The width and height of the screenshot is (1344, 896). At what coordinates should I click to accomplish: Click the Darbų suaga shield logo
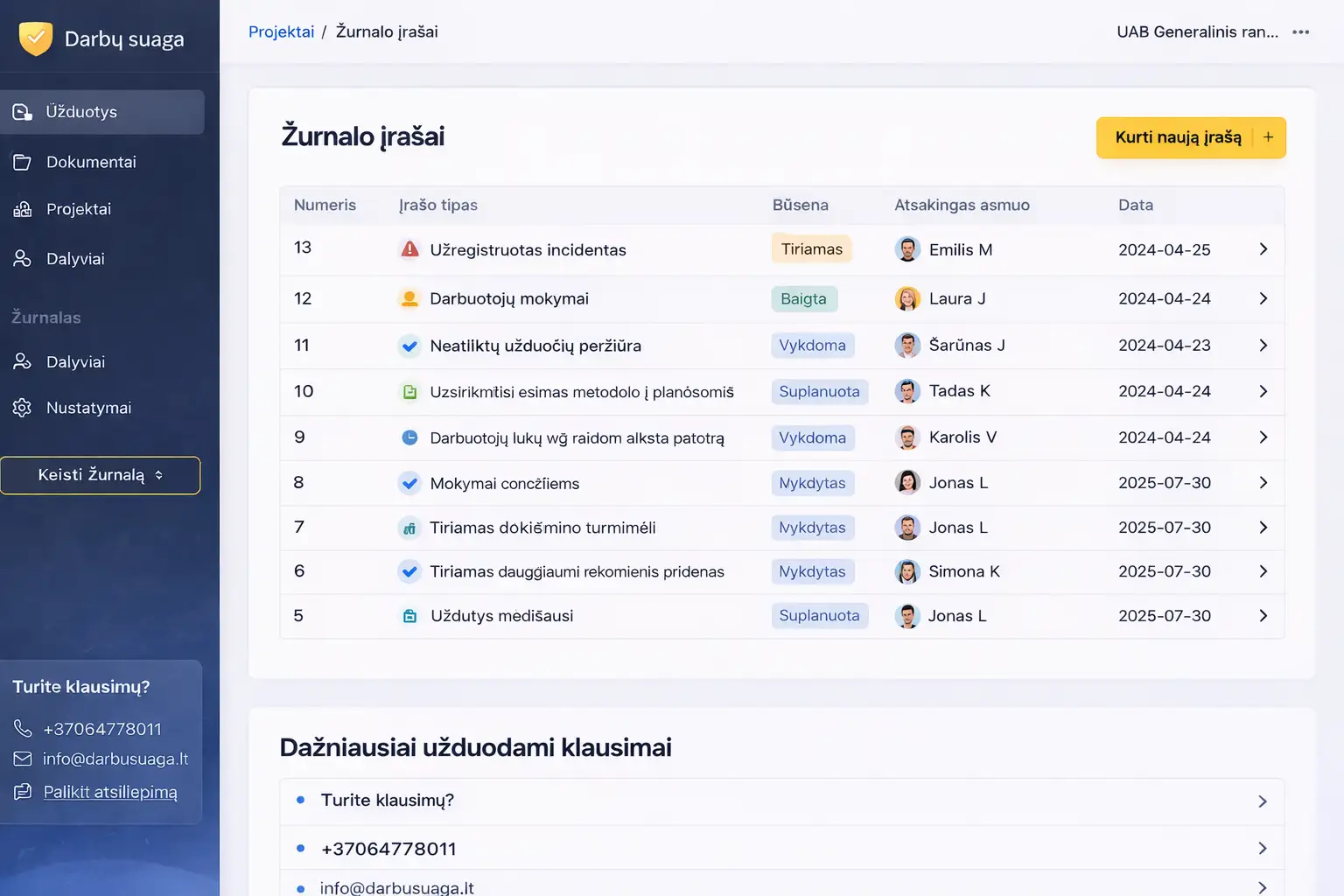pyautogui.click(x=36, y=38)
